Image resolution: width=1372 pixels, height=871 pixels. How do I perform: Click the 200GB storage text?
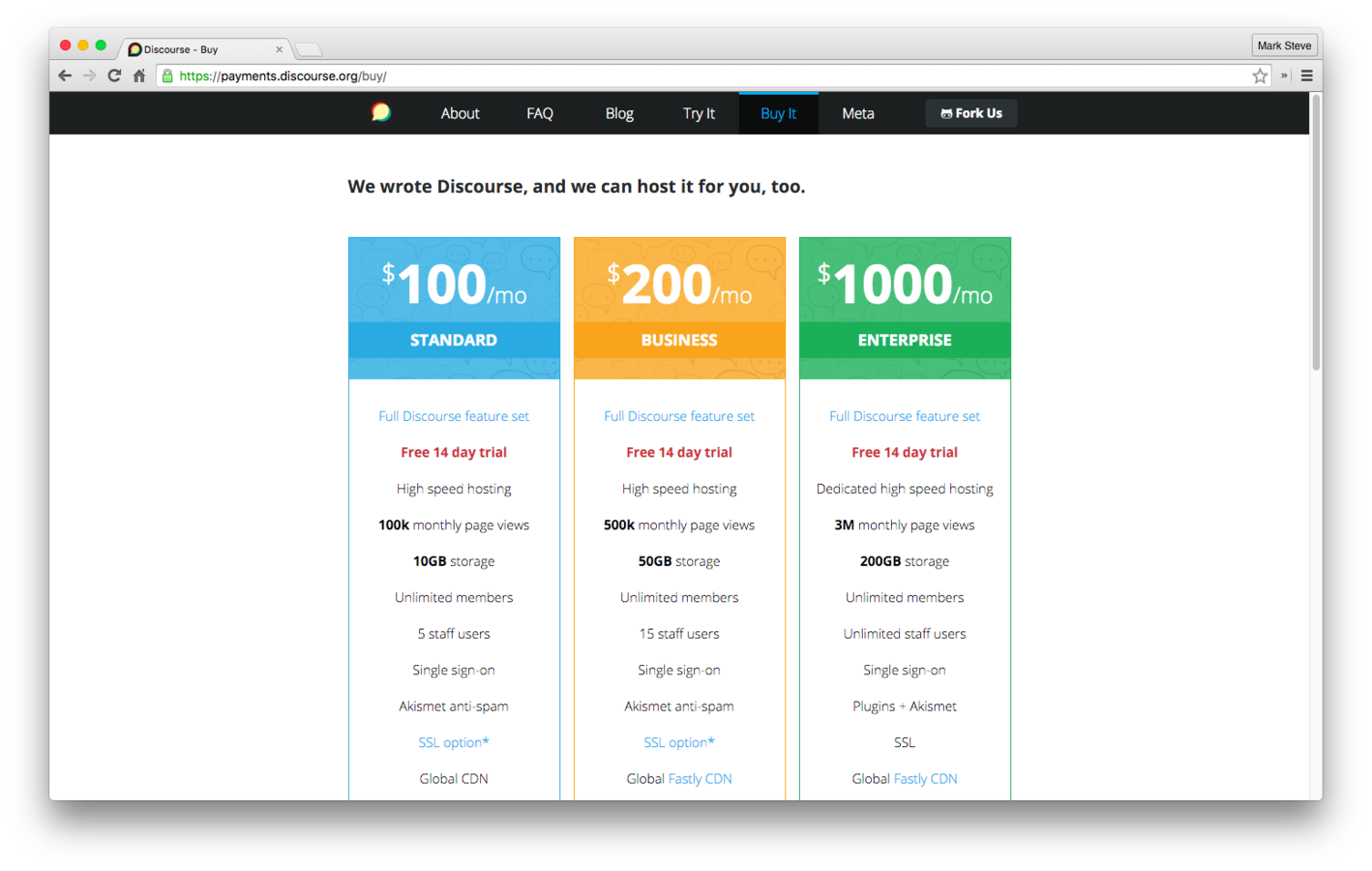click(905, 561)
